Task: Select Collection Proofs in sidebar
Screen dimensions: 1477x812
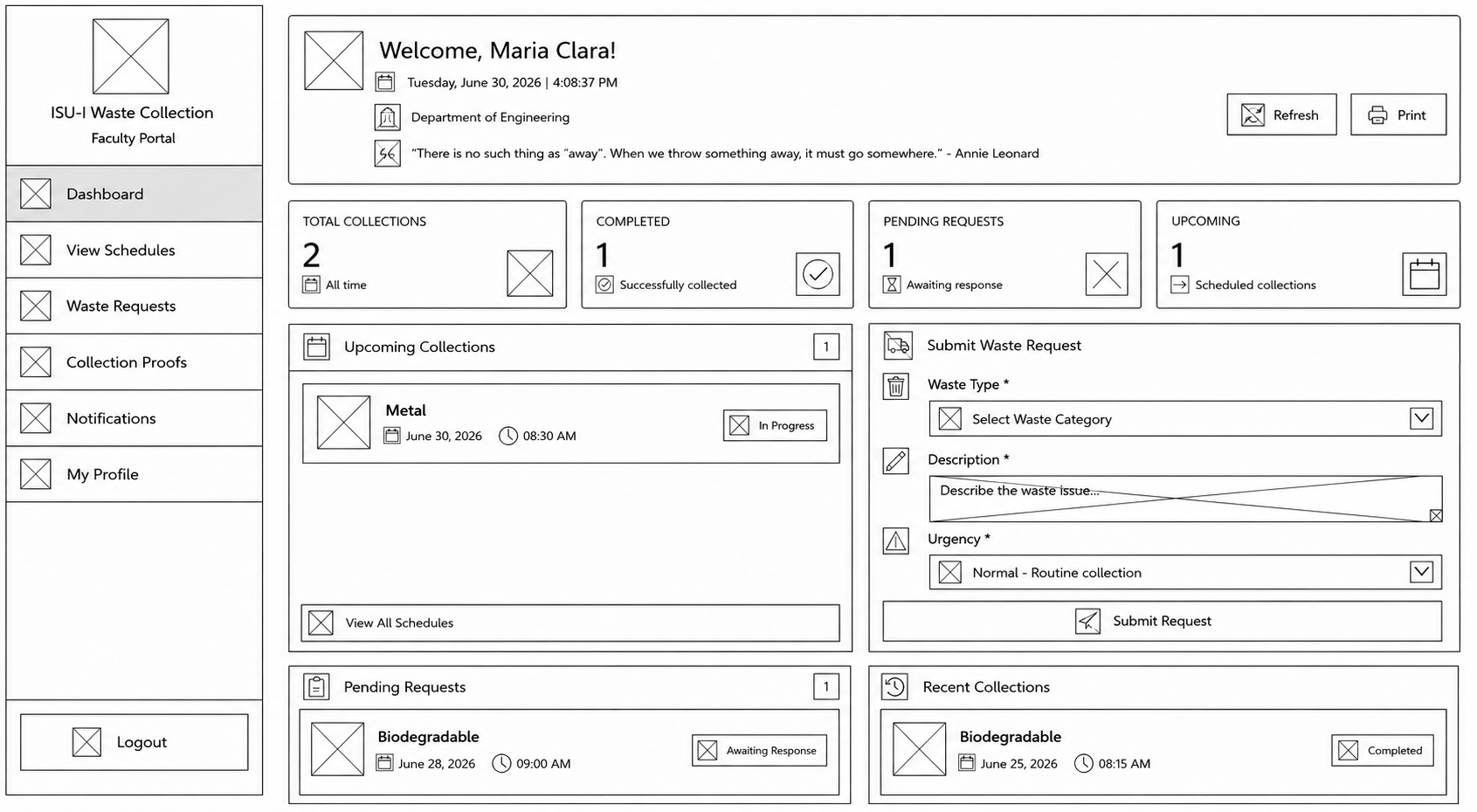Action: tap(134, 361)
